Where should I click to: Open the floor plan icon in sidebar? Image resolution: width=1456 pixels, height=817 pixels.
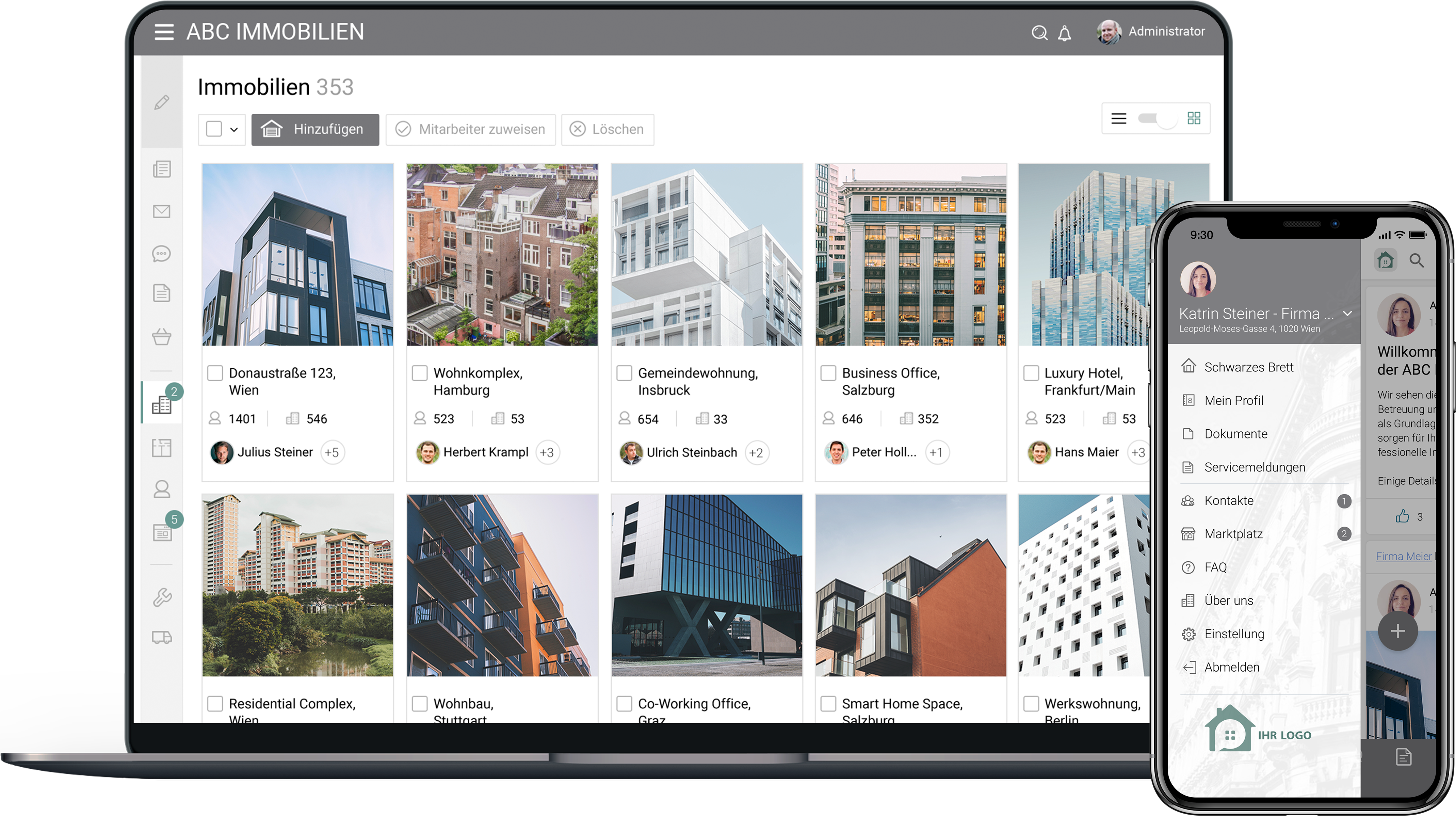162,448
